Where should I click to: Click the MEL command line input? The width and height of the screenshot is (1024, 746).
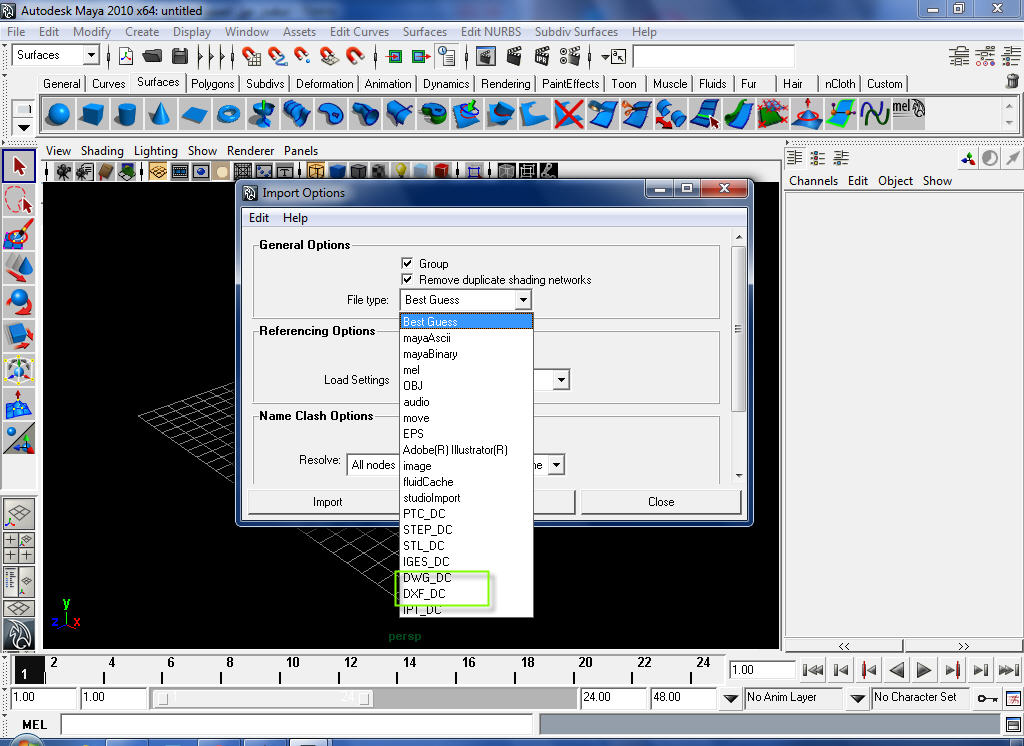point(297,724)
